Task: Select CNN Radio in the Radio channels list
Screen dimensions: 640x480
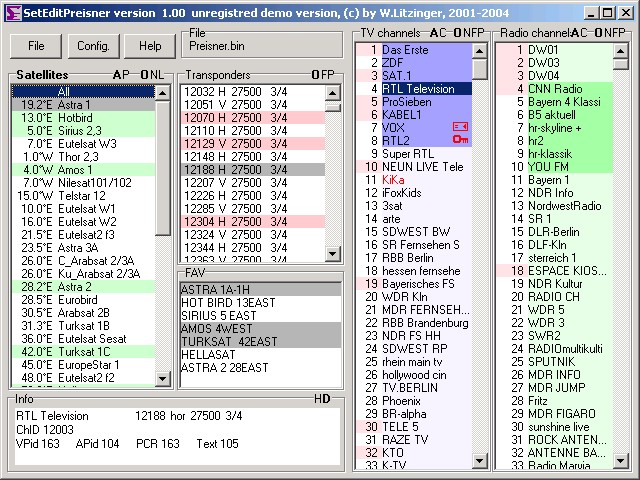Action: pyautogui.click(x=554, y=89)
